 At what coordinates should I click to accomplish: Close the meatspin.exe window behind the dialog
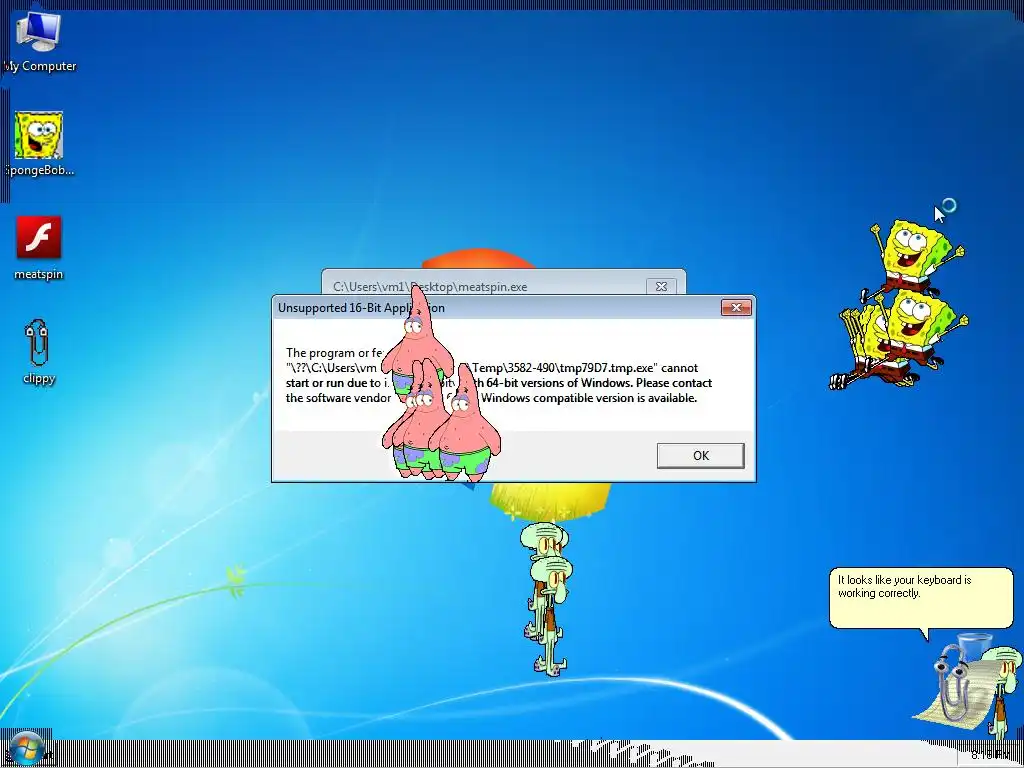coord(661,287)
